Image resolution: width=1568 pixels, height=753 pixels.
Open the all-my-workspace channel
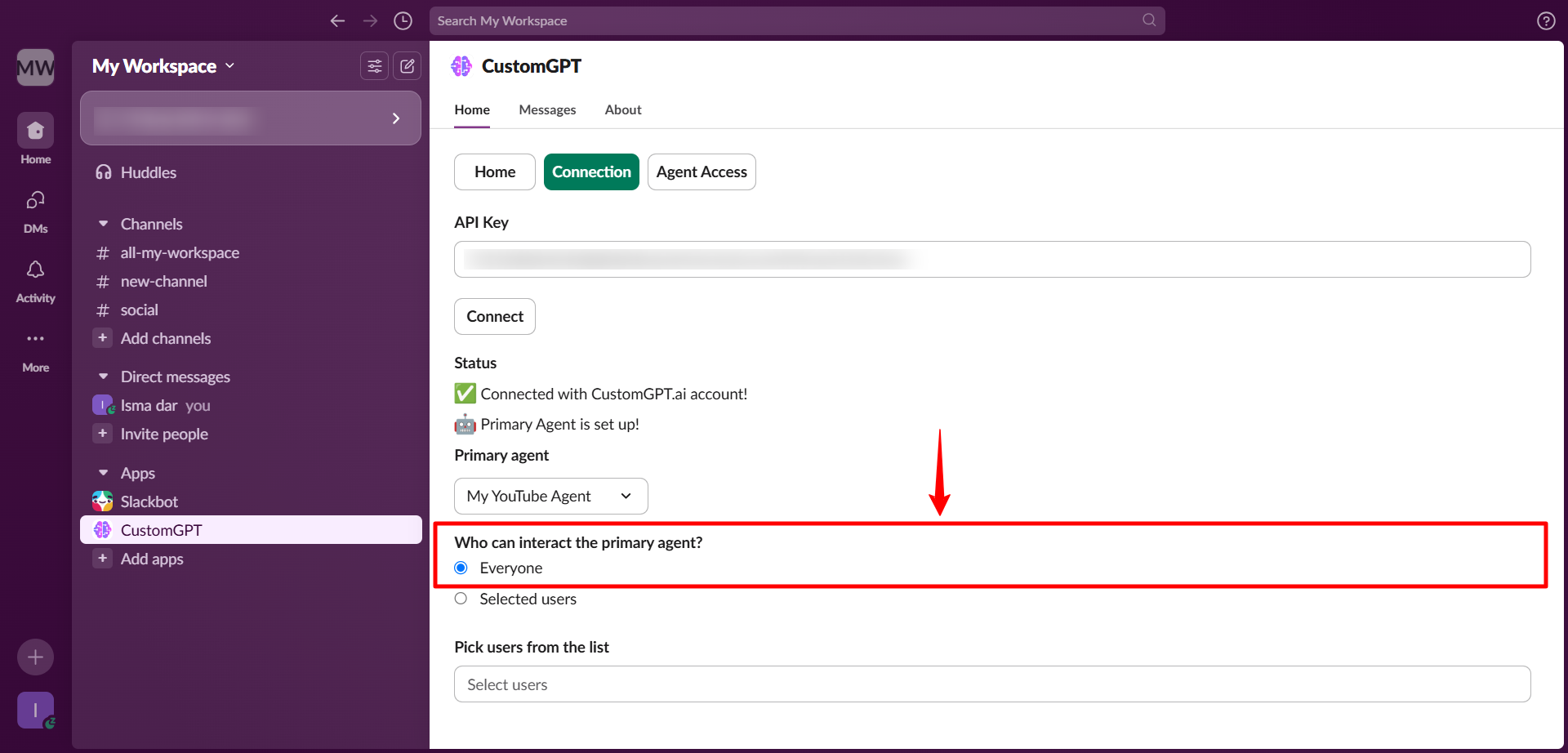pyautogui.click(x=251, y=253)
